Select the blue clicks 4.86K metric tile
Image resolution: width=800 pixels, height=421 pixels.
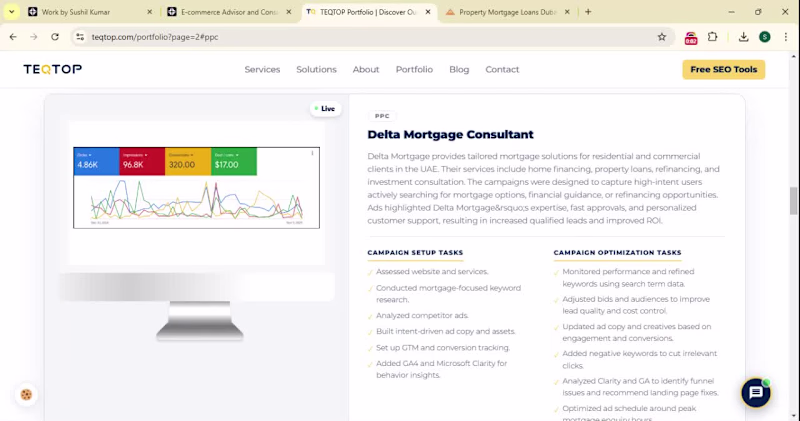click(96, 161)
